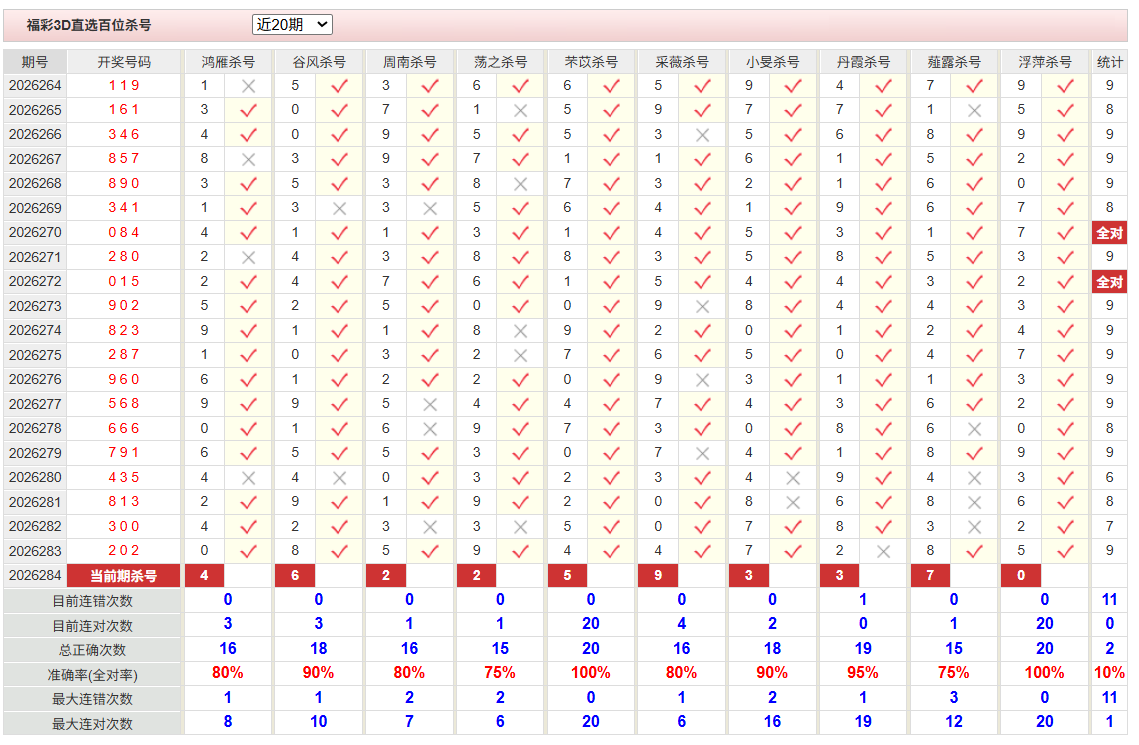Select the X mark in 丹霞杀号 for period 2026283
This screenshot has width=1139, height=745.
click(x=883, y=551)
